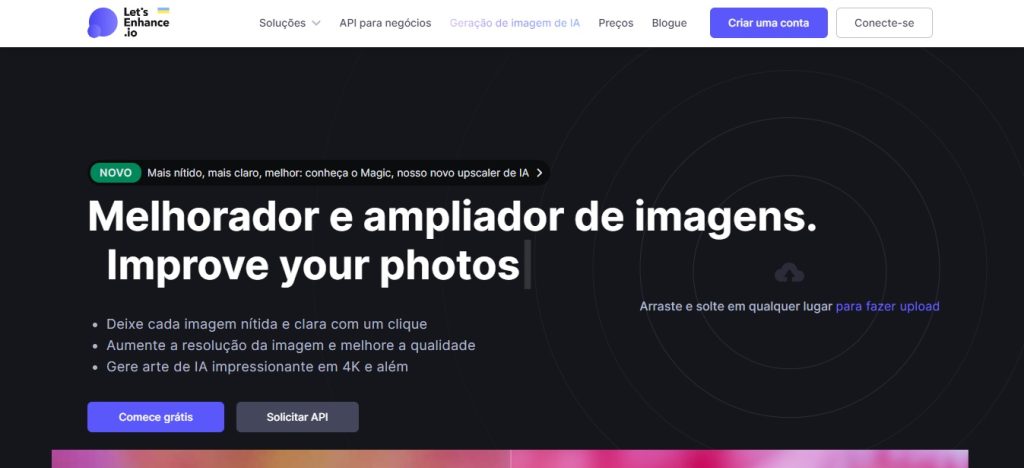The width and height of the screenshot is (1024, 468).
Task: Click the Let's Enhance .io logo text
Action: (139, 23)
